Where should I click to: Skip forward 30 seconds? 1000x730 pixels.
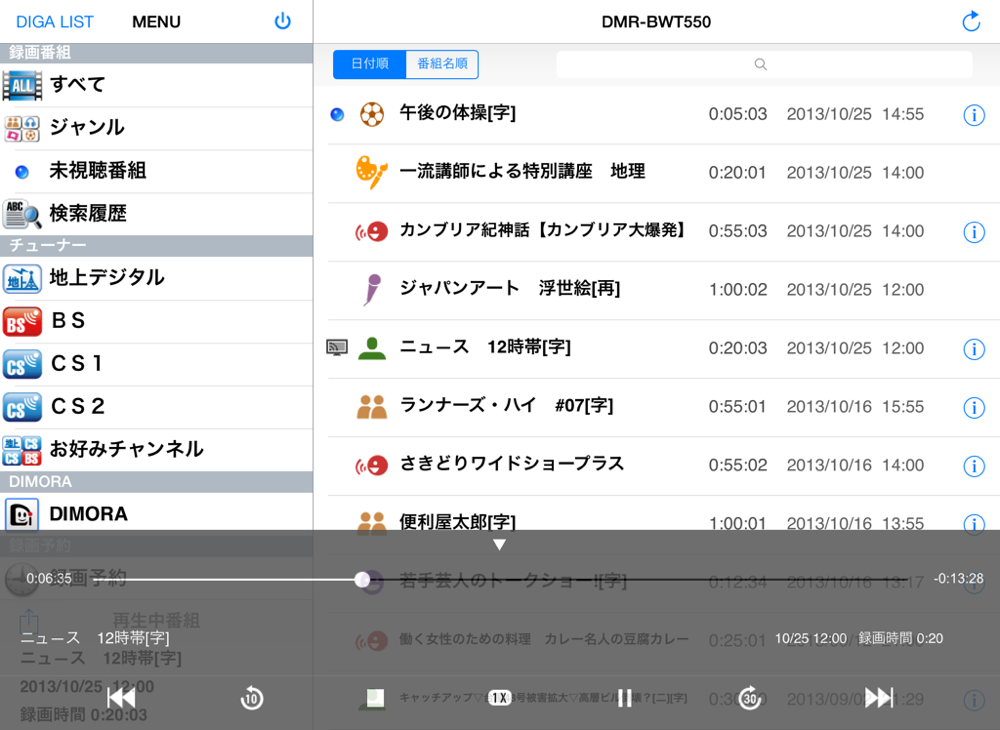[x=749, y=698]
